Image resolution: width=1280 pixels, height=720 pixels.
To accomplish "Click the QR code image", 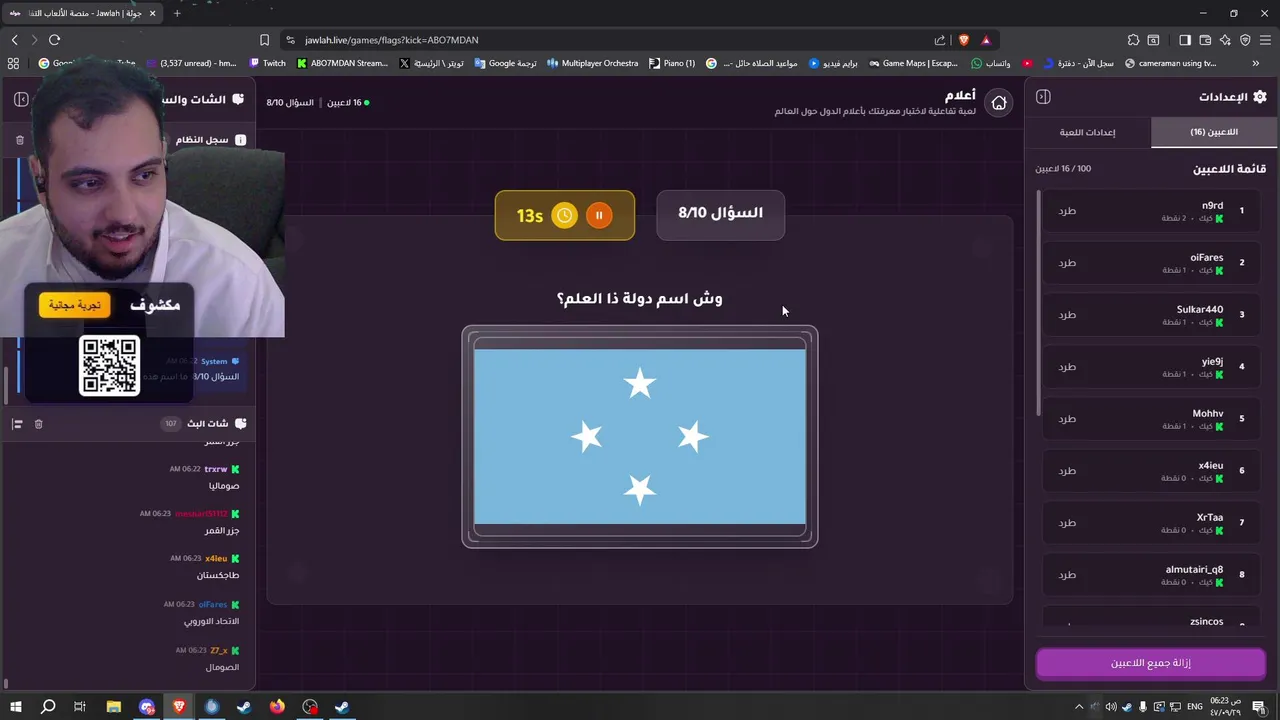I will 110,367.
